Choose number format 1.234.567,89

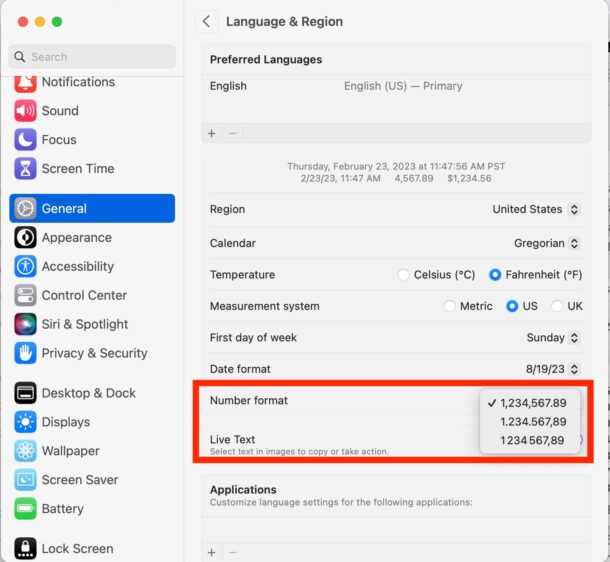click(533, 422)
